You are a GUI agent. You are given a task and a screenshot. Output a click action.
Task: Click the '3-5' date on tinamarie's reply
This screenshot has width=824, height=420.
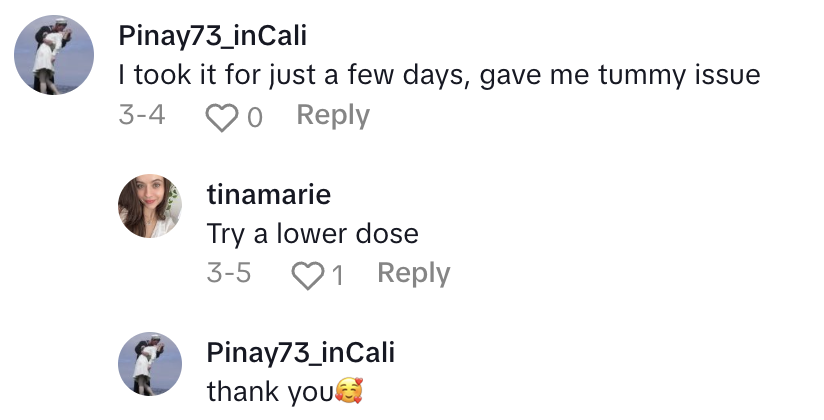point(229,274)
